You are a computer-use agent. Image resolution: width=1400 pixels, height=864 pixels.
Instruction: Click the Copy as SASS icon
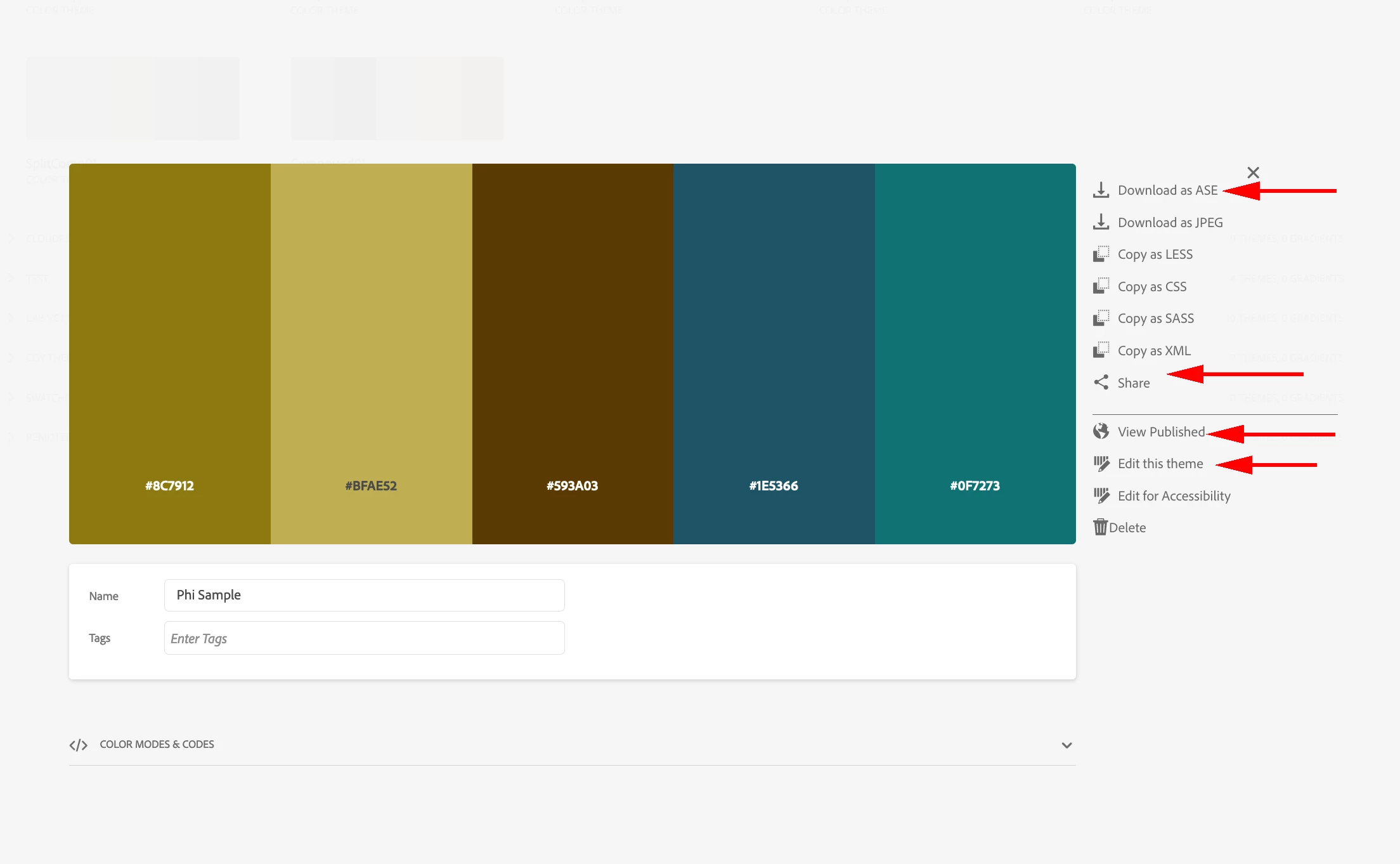1101,318
